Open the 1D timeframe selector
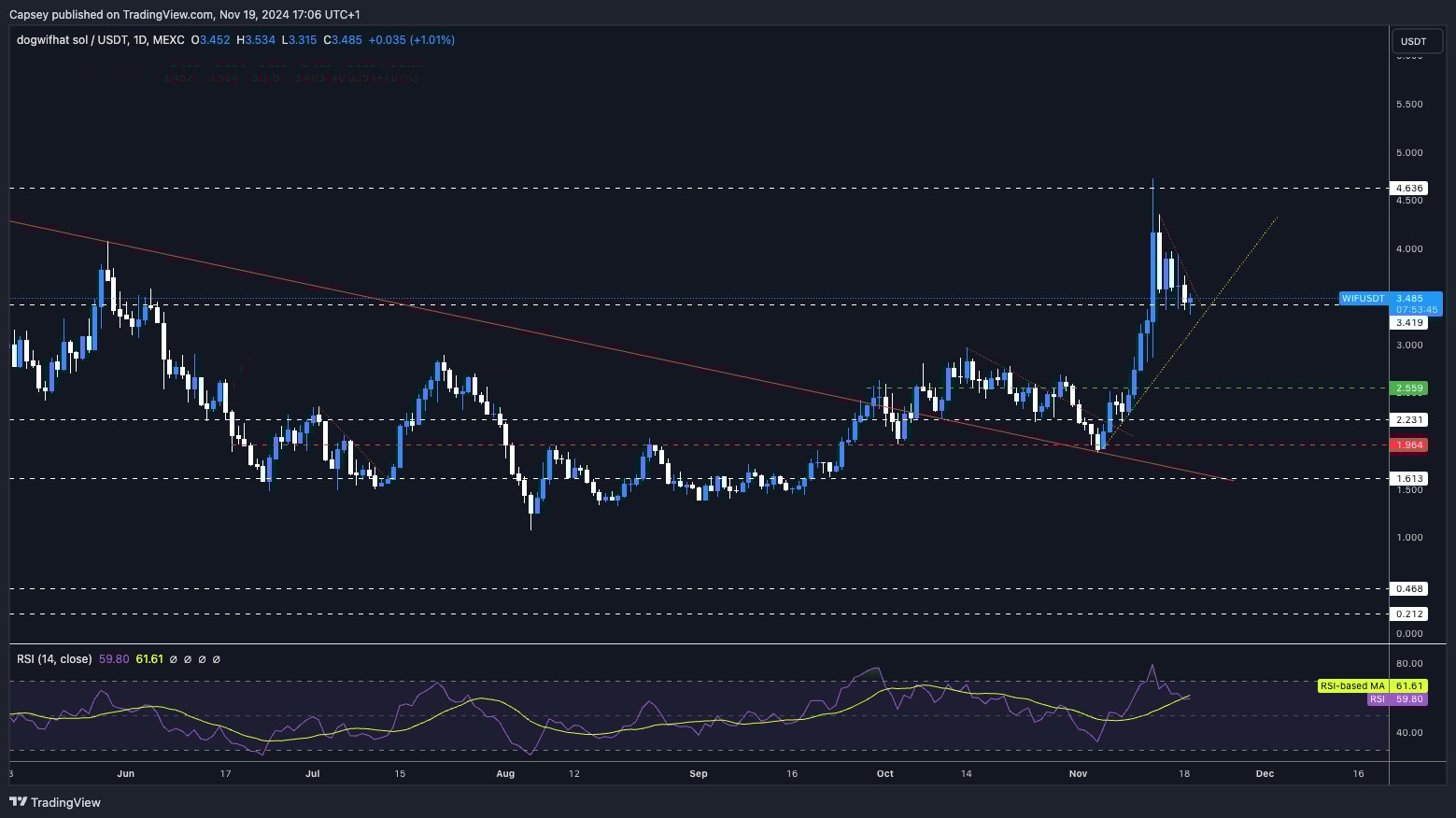This screenshot has width=1456, height=818. [142, 40]
